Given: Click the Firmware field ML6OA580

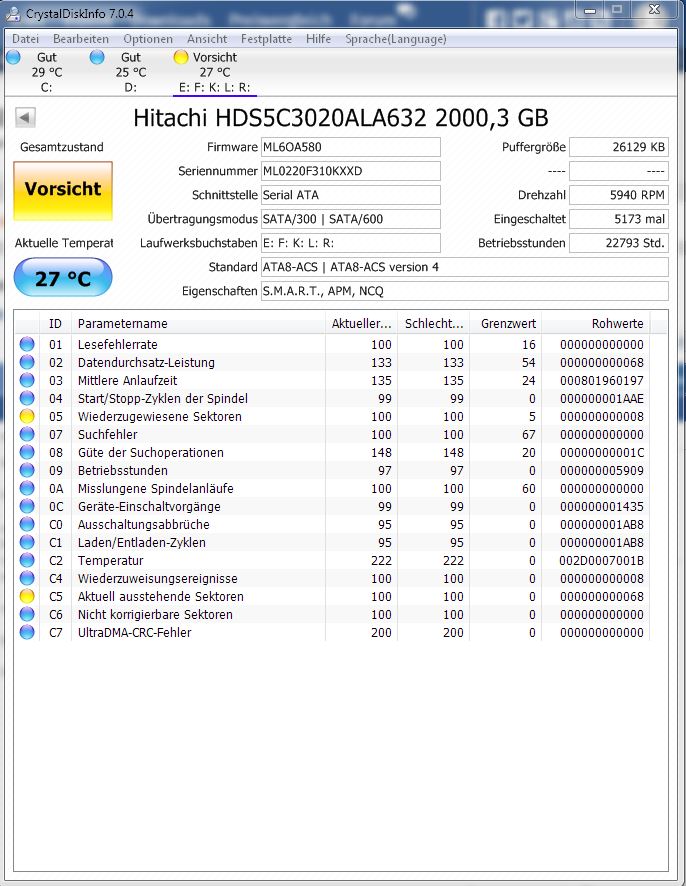Looking at the screenshot, I should pyautogui.click(x=350, y=147).
